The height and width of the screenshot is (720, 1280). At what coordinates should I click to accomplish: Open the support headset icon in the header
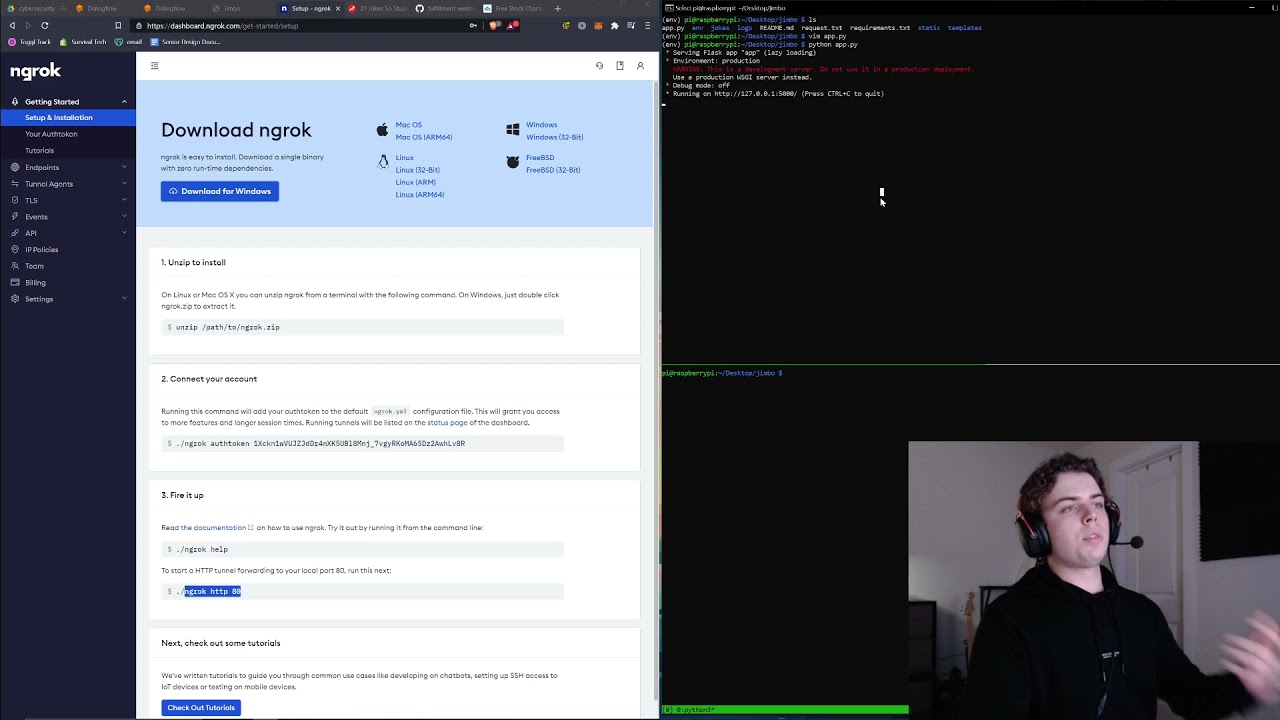599,66
